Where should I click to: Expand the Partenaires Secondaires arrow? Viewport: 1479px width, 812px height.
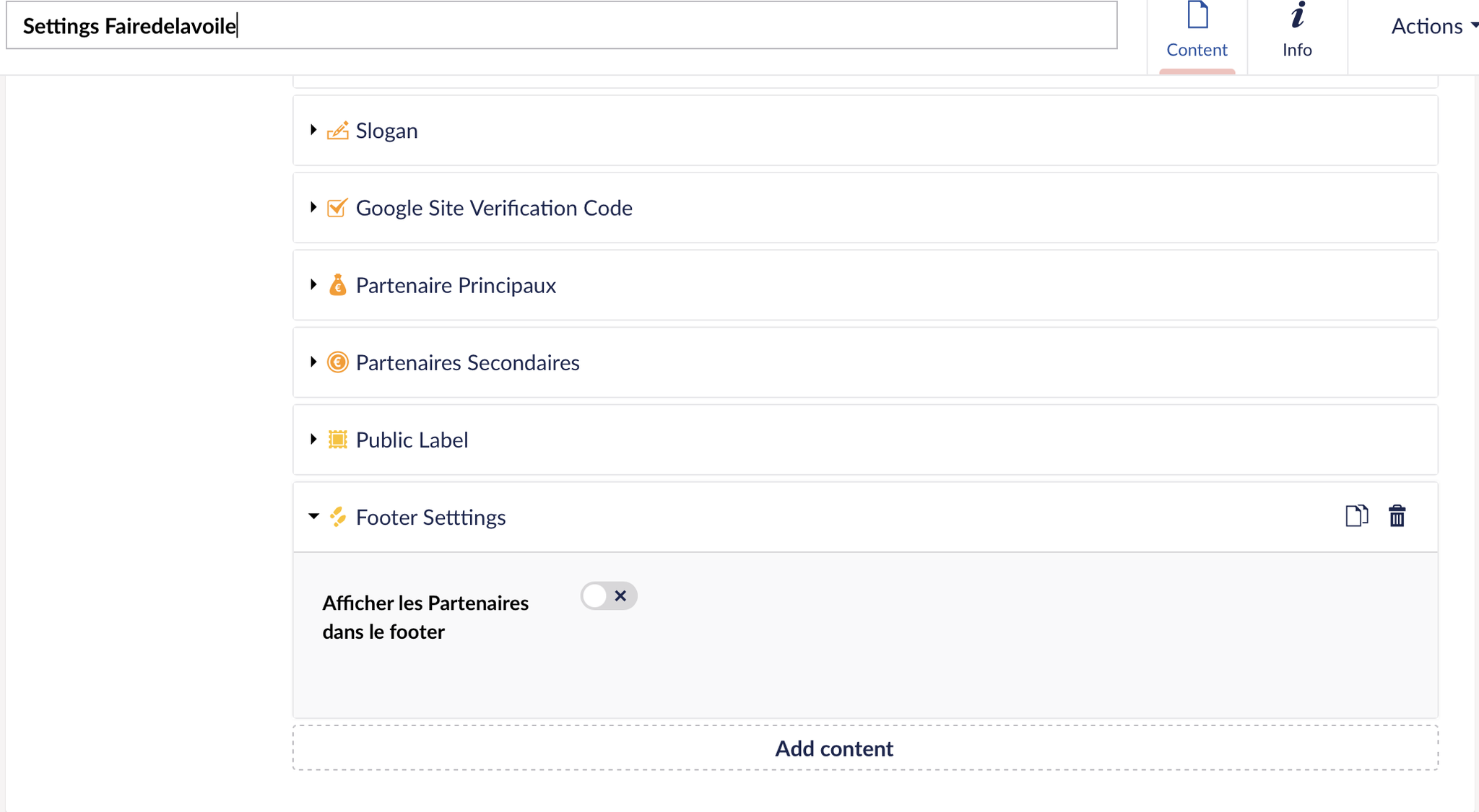(313, 362)
